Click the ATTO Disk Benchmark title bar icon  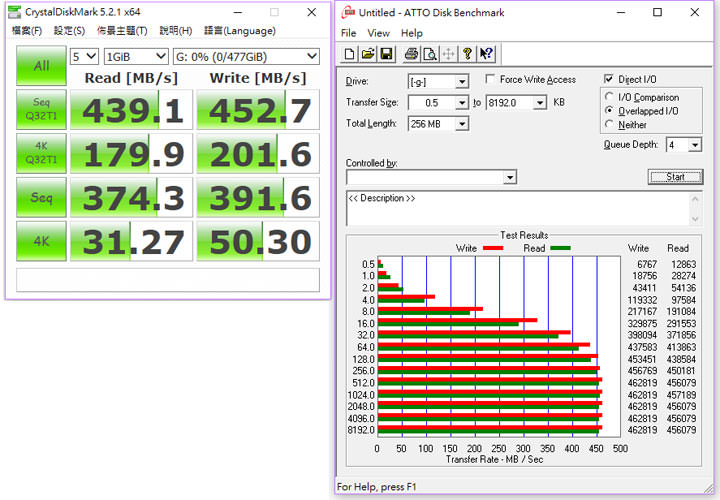[349, 12]
